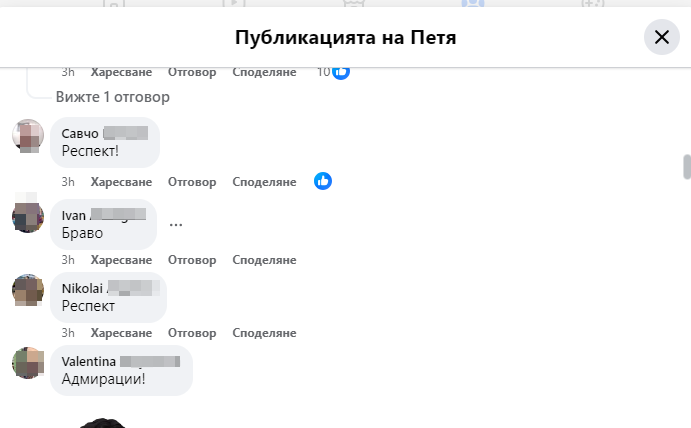Open Valentina's profile name link
Image resolution: width=691 pixels, height=428 pixels.
click(90, 361)
